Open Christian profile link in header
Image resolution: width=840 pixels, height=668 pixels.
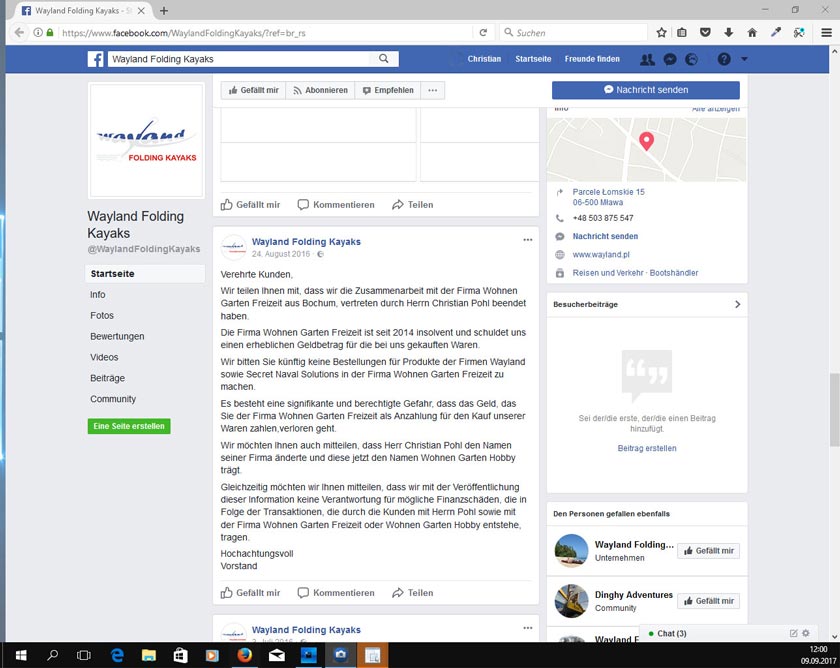[484, 59]
